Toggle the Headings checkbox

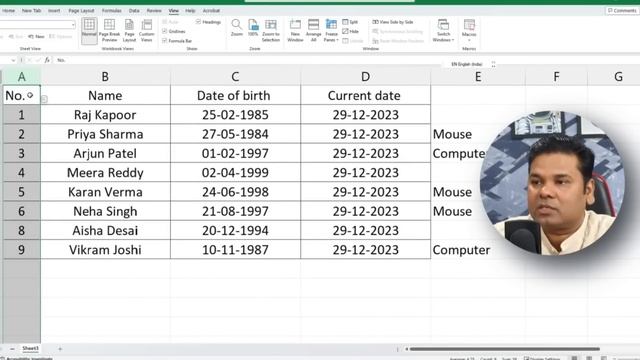208,22
